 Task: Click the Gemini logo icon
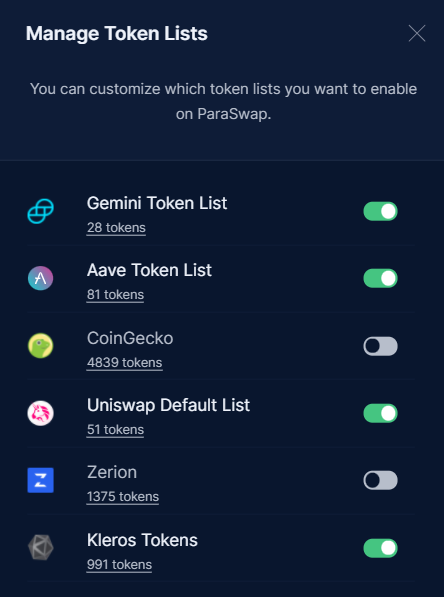click(40, 211)
